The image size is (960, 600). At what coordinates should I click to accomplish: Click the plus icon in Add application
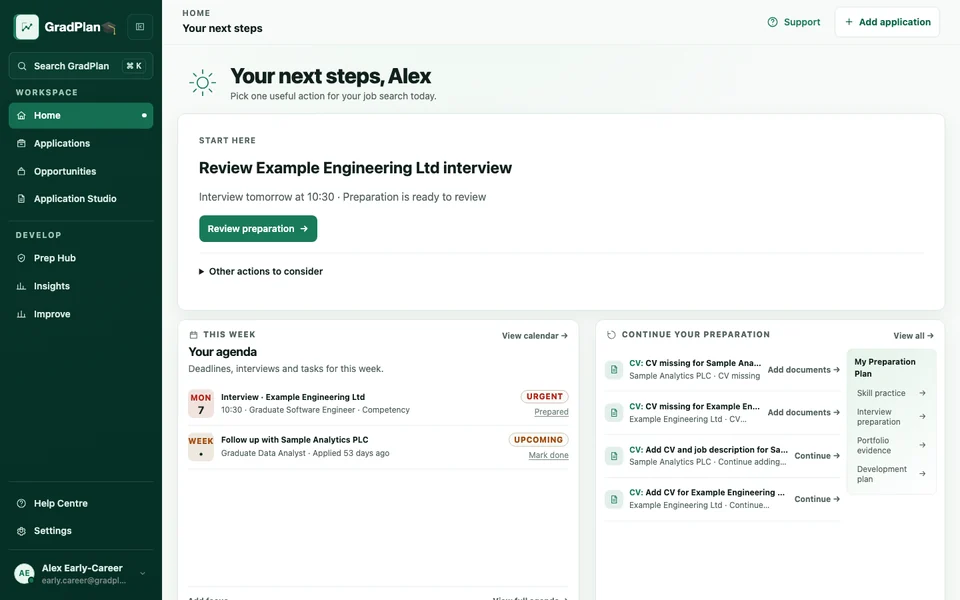(x=849, y=22)
